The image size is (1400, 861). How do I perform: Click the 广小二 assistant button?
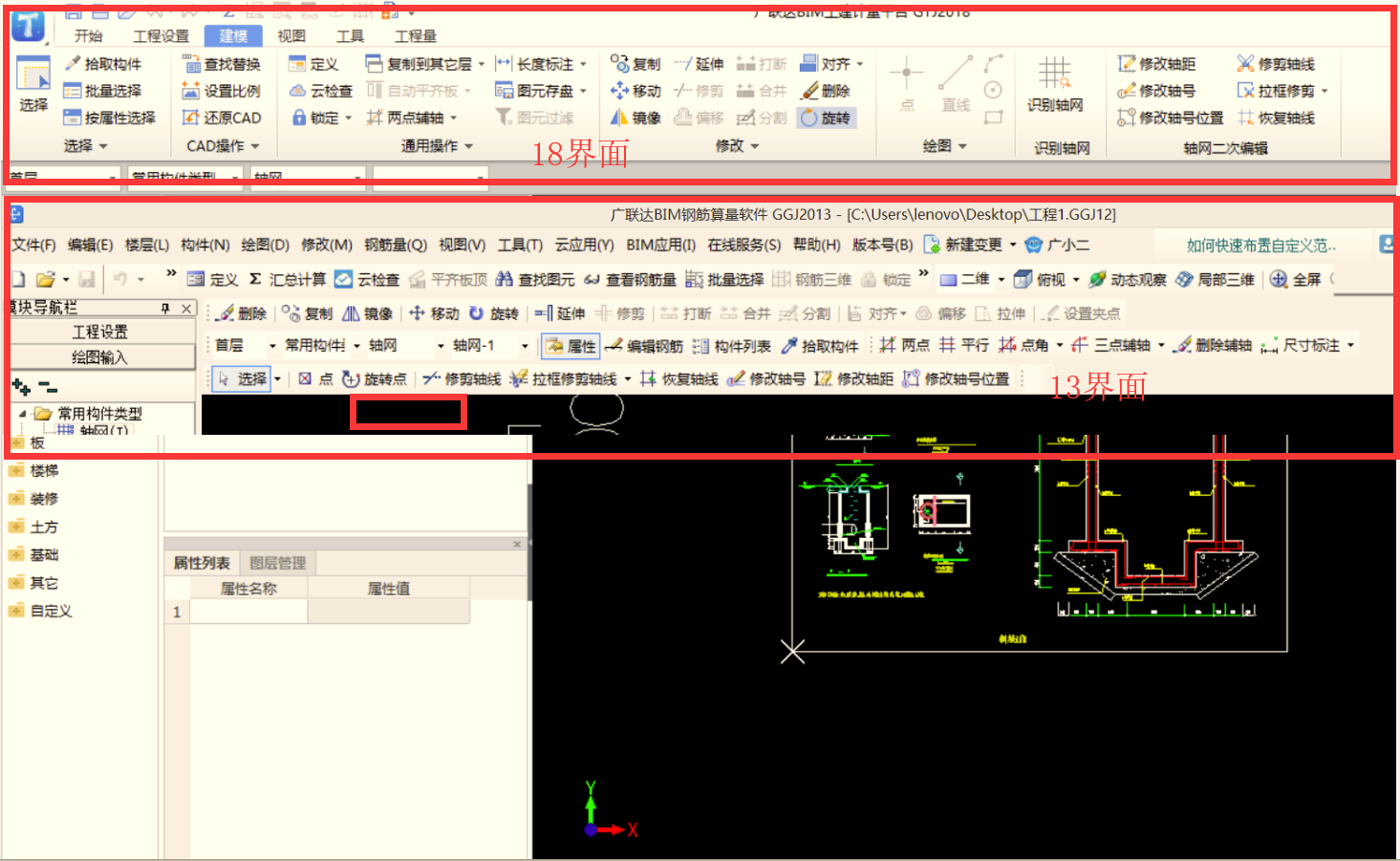pos(1057,245)
